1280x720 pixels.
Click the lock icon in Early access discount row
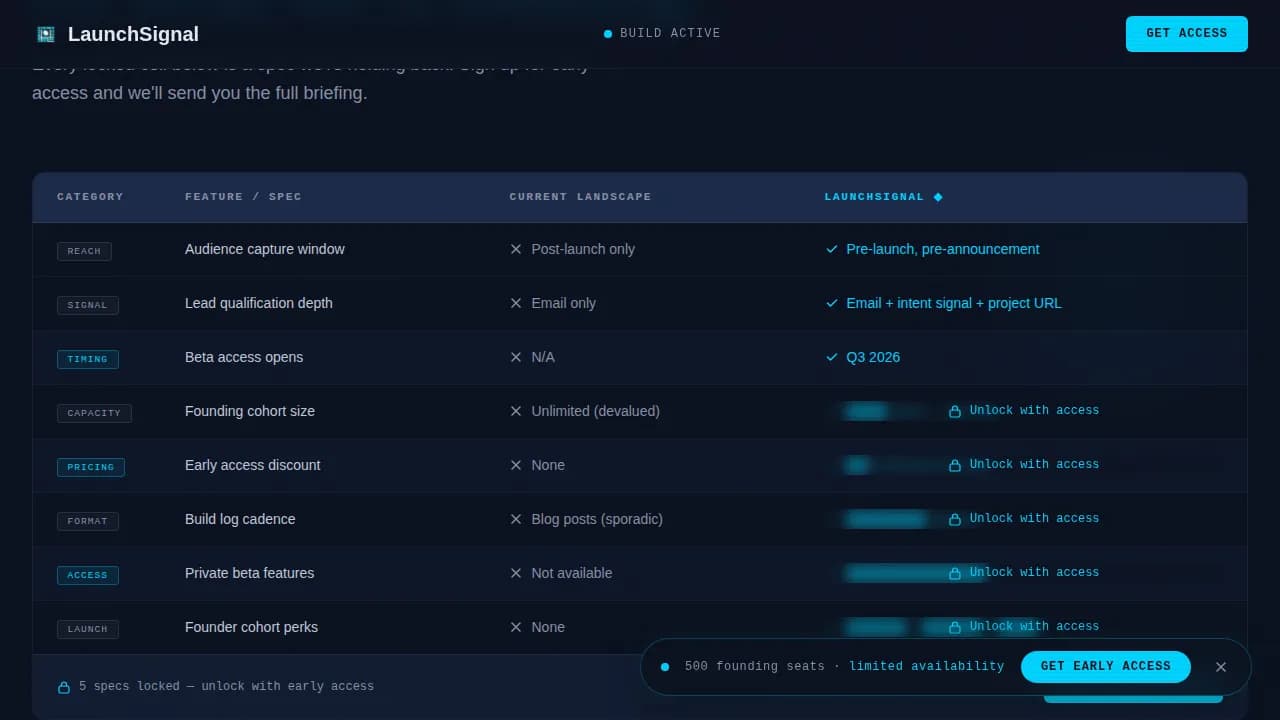click(x=955, y=465)
